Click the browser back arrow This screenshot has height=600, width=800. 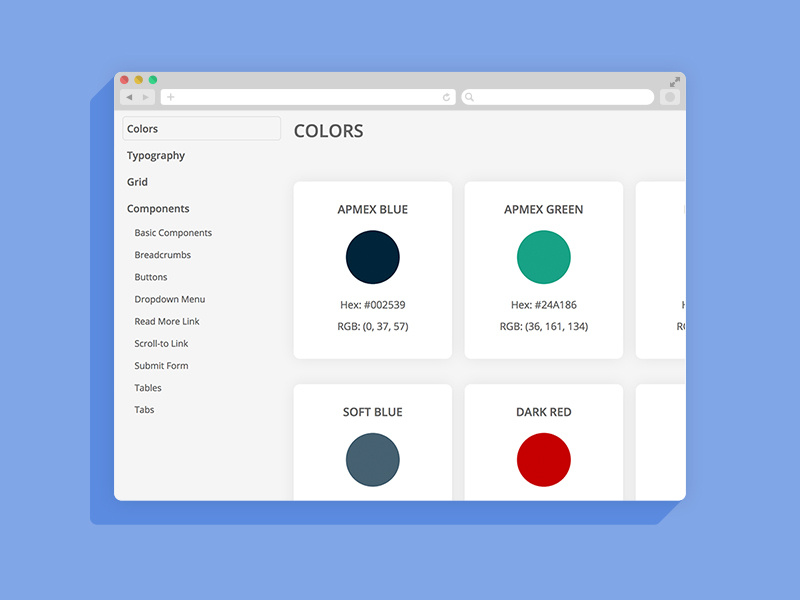pyautogui.click(x=129, y=97)
